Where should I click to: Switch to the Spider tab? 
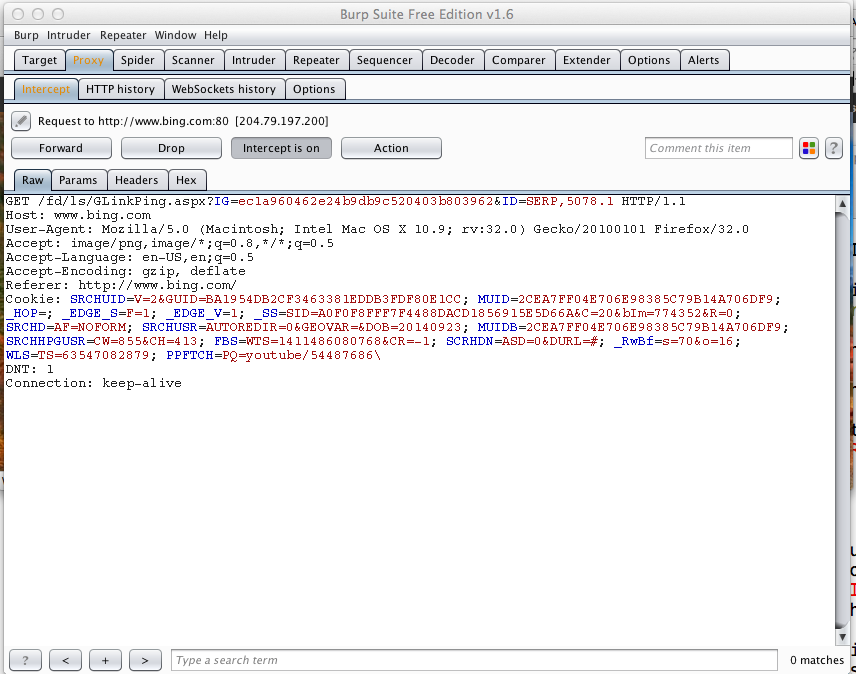138,60
